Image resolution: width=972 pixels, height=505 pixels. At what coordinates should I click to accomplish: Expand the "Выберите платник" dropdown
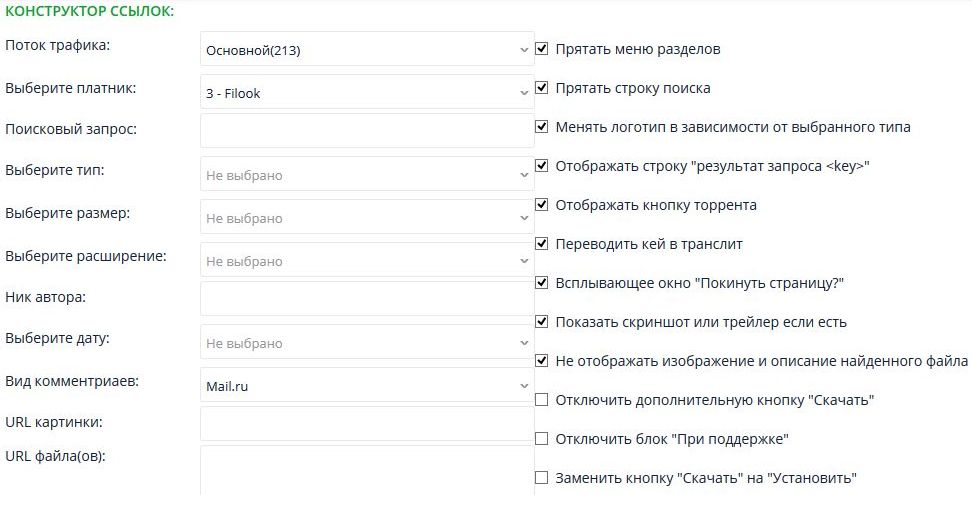point(367,93)
